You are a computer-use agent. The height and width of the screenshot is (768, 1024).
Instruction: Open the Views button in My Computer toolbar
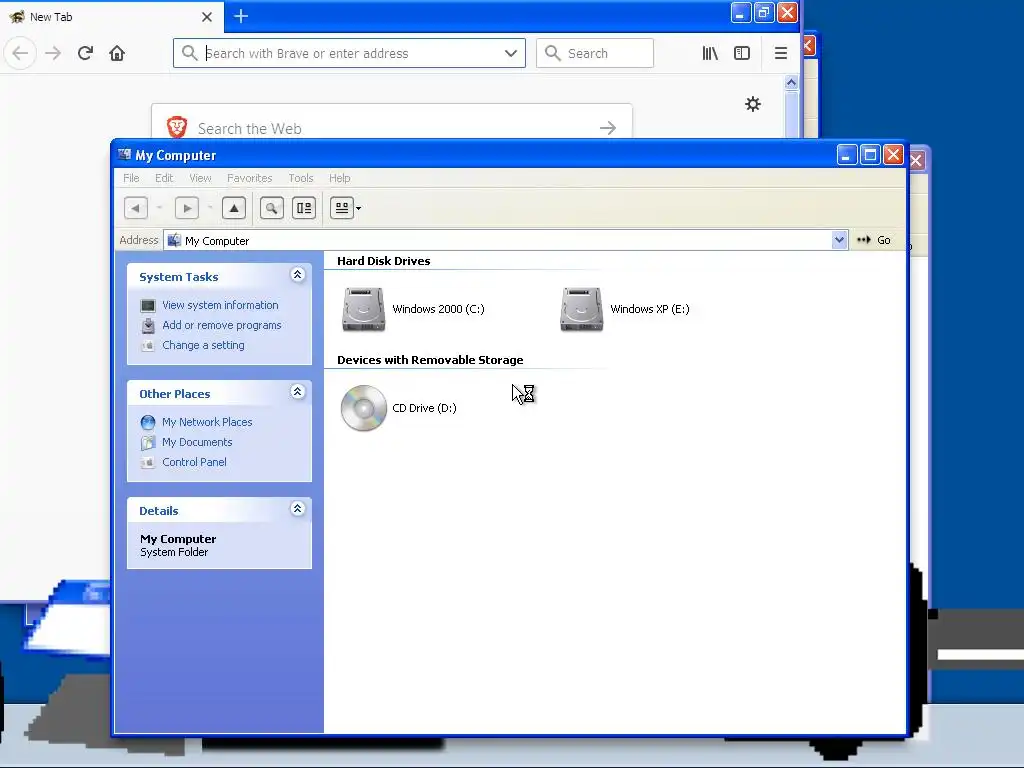[342, 208]
